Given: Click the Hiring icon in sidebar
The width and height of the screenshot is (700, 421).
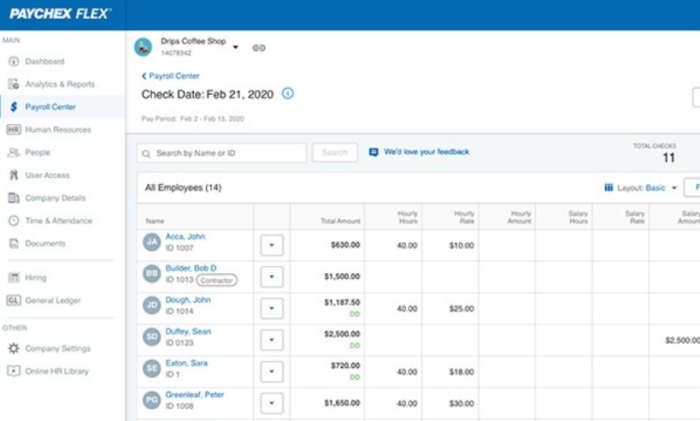Looking at the screenshot, I should pos(14,278).
